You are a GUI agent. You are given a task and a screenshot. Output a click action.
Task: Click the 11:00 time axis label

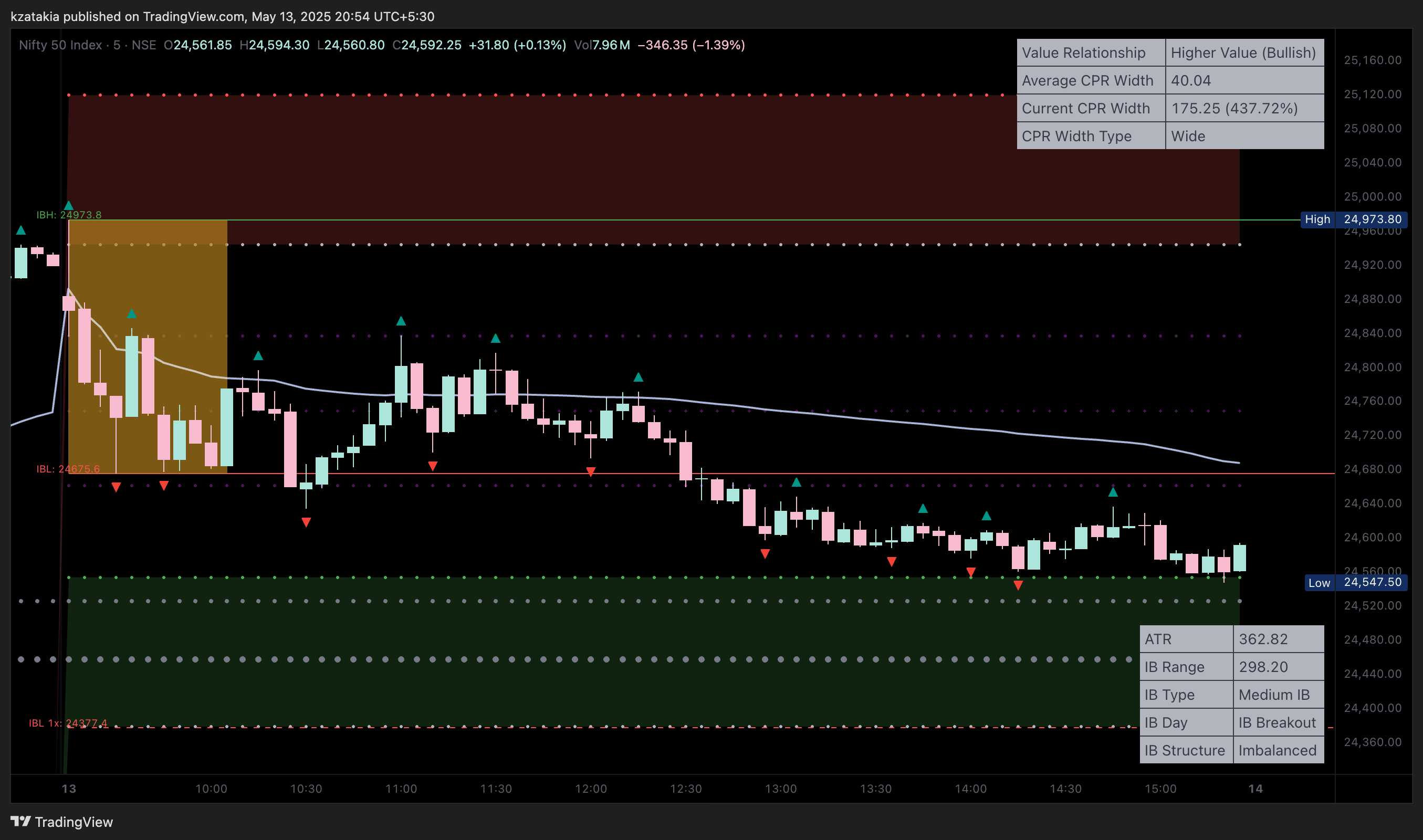[x=401, y=789]
